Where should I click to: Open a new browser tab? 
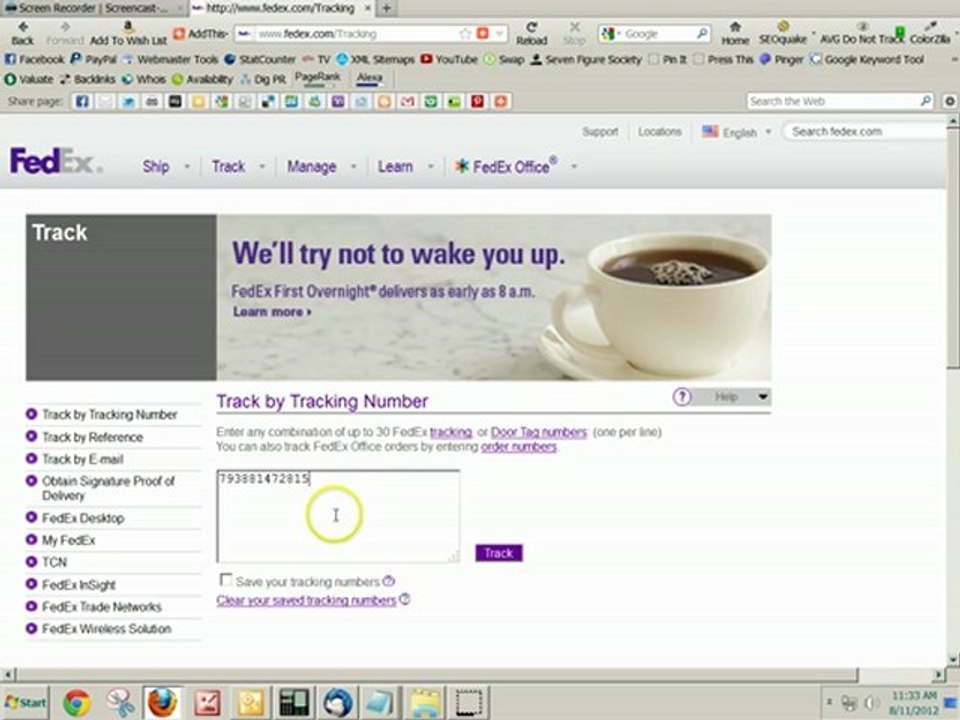click(387, 8)
